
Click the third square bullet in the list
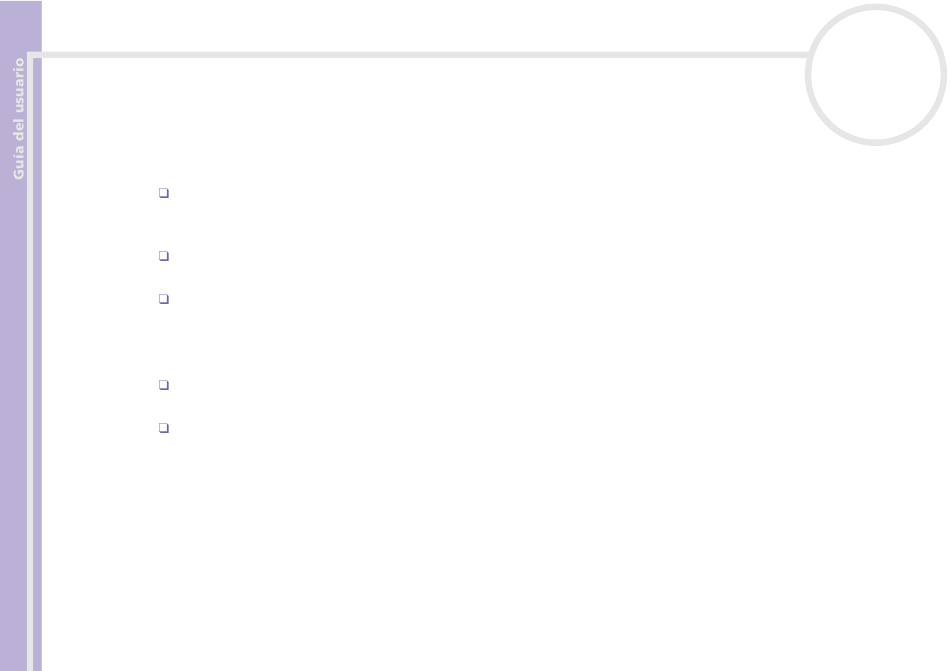[164, 299]
